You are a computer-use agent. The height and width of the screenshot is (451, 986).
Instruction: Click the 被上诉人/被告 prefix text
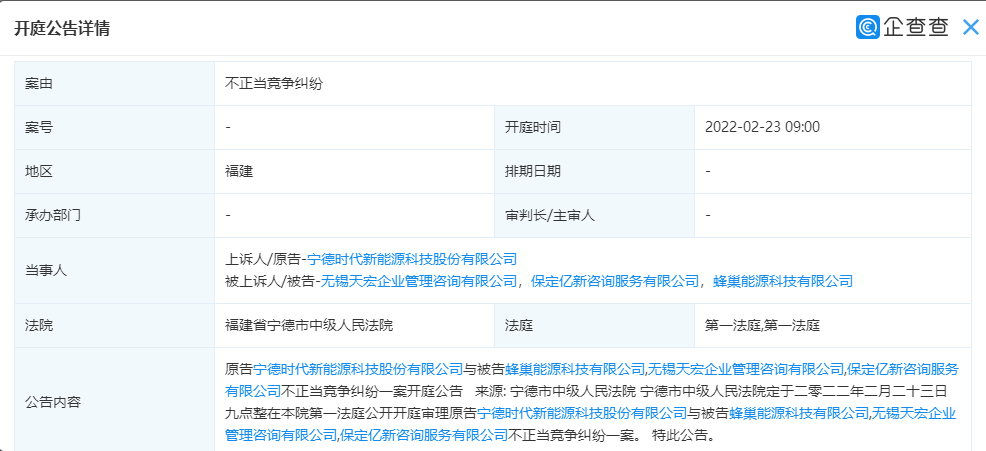click(270, 281)
